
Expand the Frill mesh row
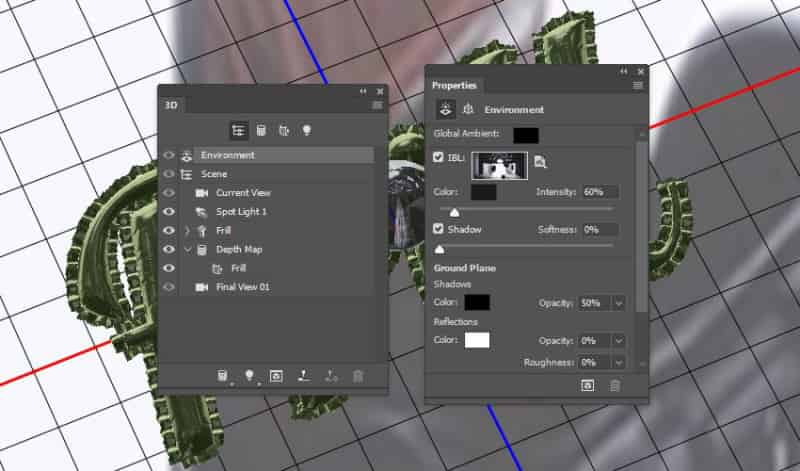(x=187, y=231)
